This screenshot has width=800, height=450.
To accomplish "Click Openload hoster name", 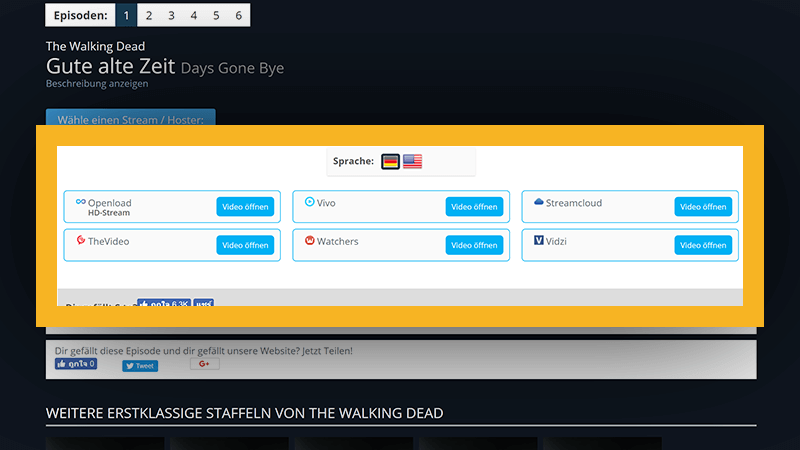I will pyautogui.click(x=109, y=203).
